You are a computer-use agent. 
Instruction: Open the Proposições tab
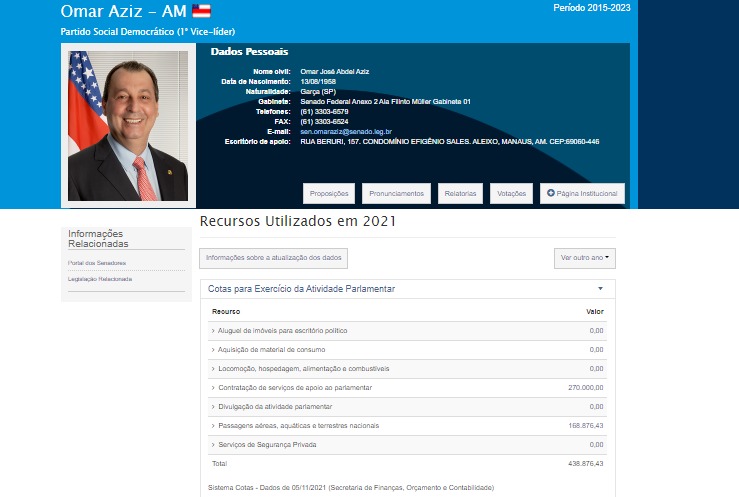point(329,193)
